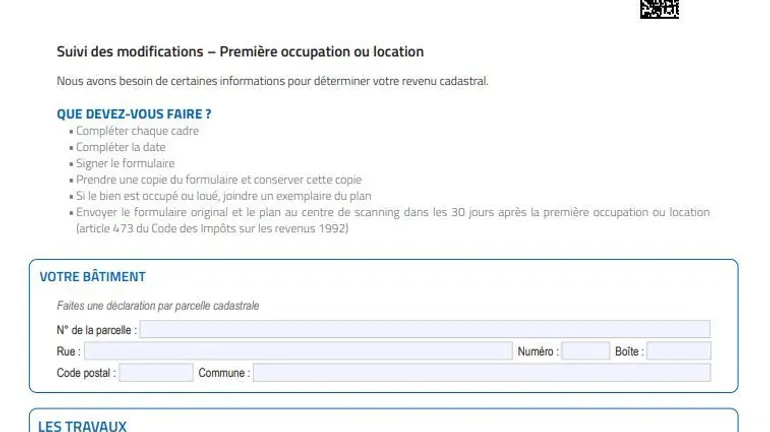This screenshot has width=770, height=432.
Task: Place cursor in the Commune field
Action: (x=481, y=373)
